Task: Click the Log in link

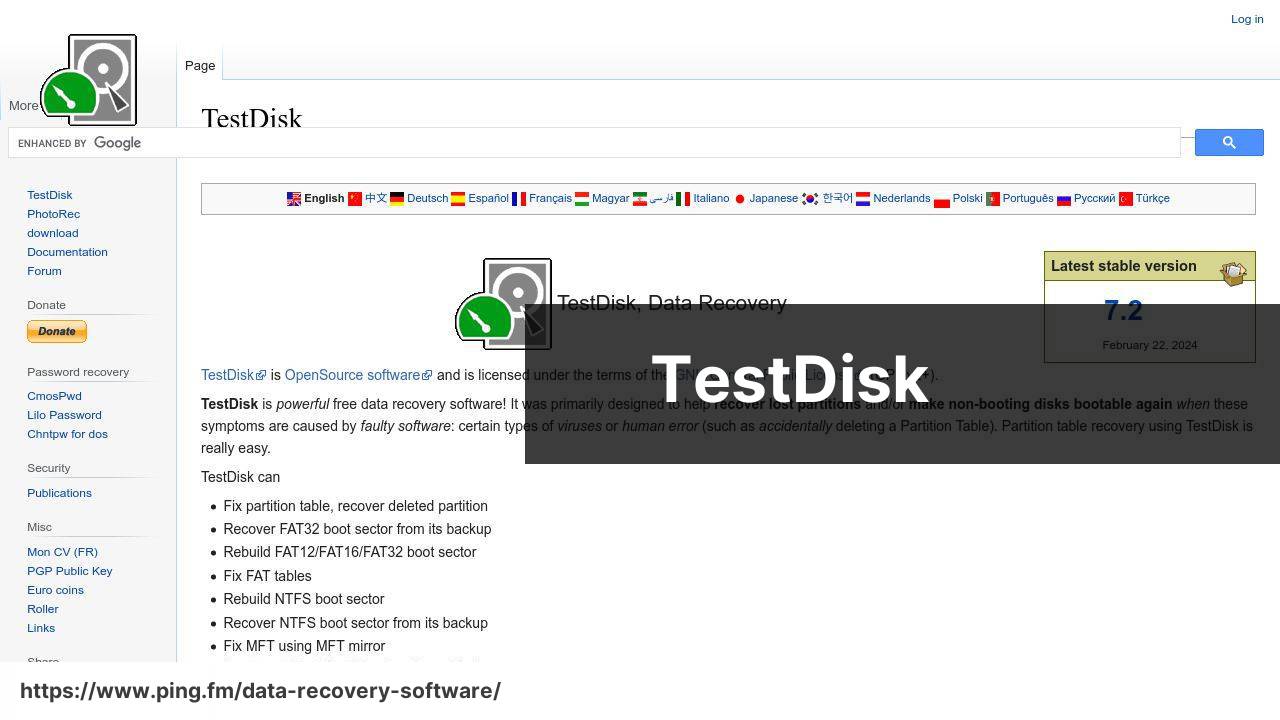Action: tap(1247, 19)
